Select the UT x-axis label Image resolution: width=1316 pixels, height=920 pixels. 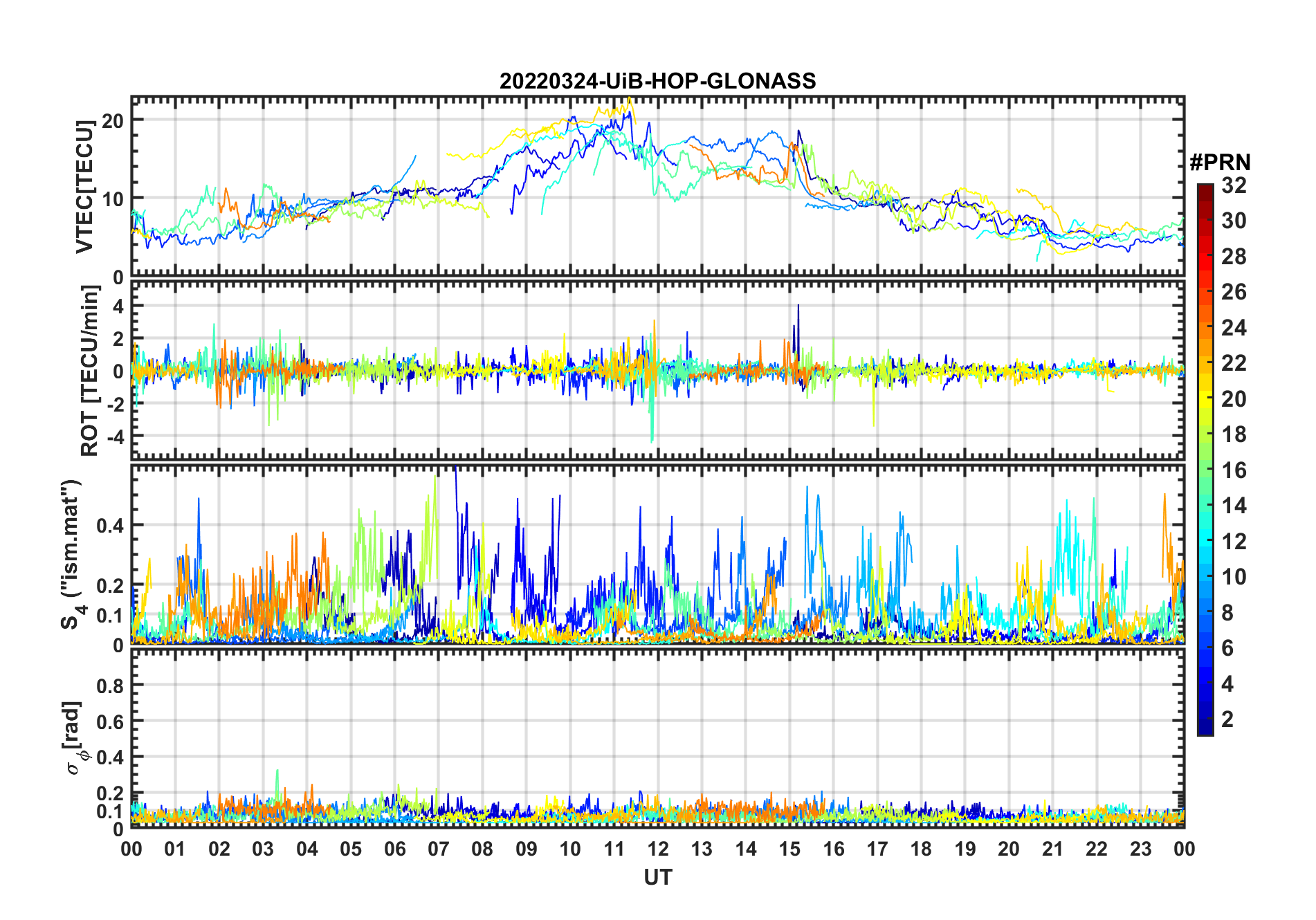657,877
